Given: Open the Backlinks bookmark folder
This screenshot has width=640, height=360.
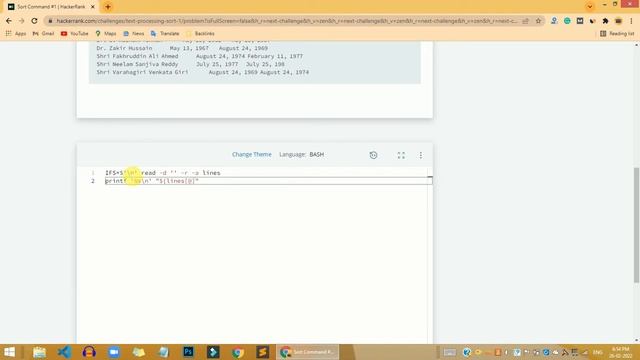Looking at the screenshot, I should click(x=200, y=33).
